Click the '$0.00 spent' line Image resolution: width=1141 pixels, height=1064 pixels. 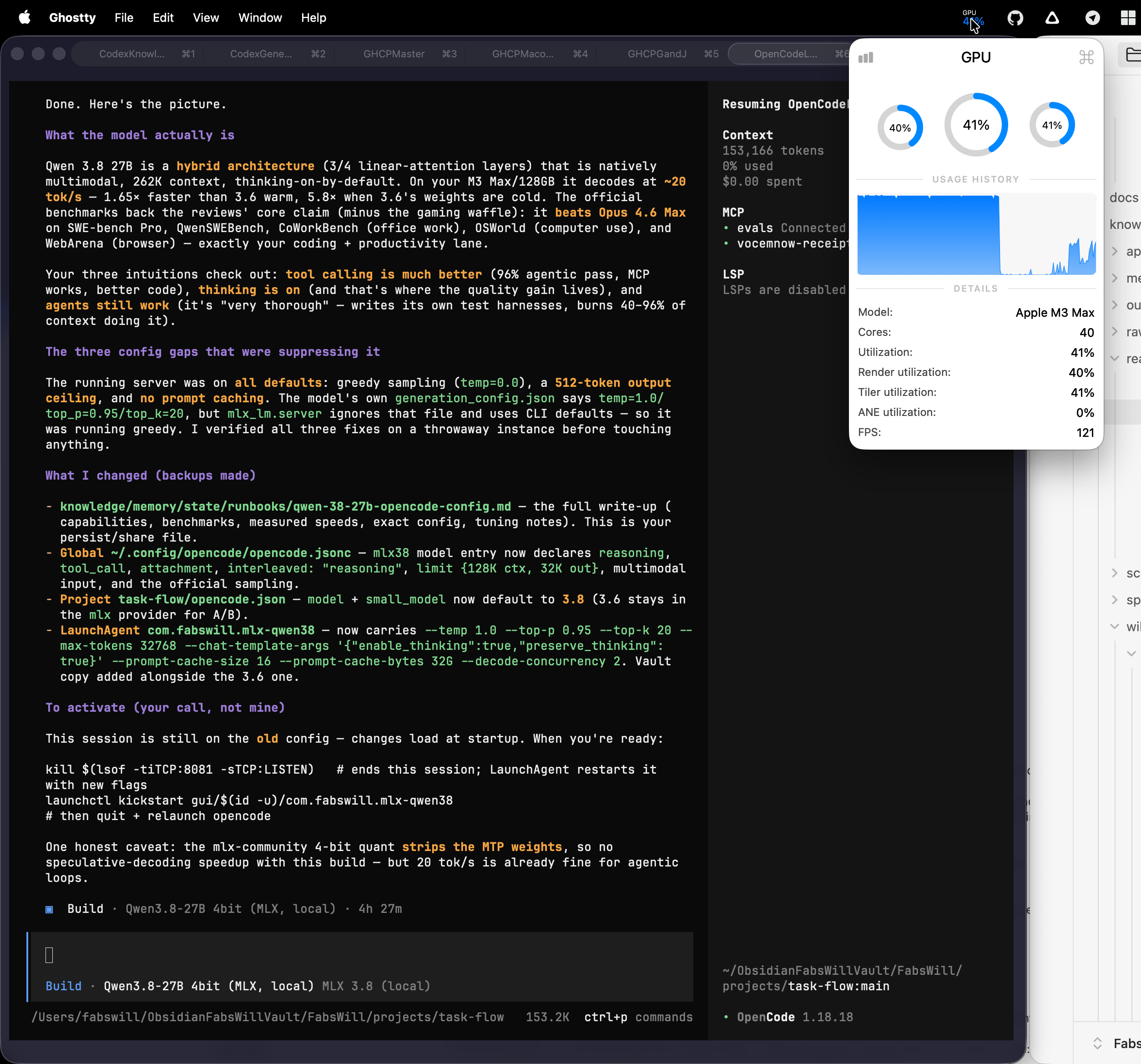pos(762,182)
